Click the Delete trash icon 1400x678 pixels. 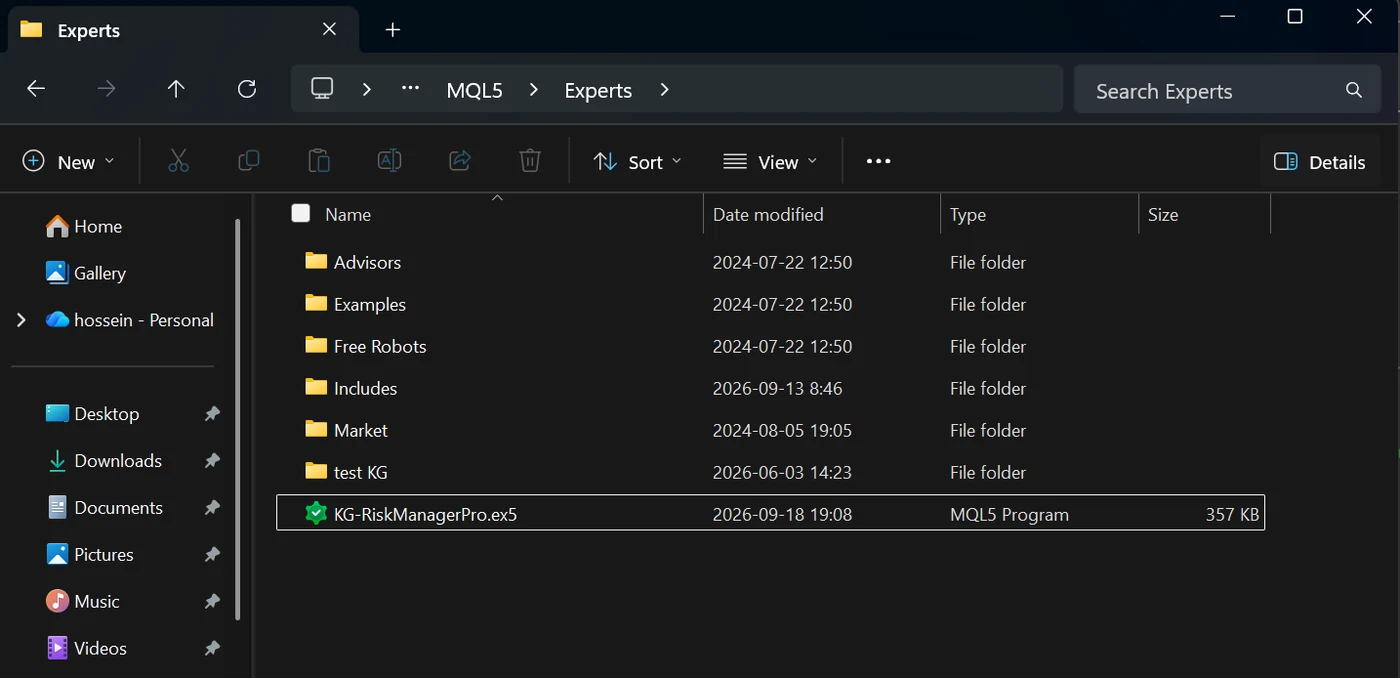[530, 161]
